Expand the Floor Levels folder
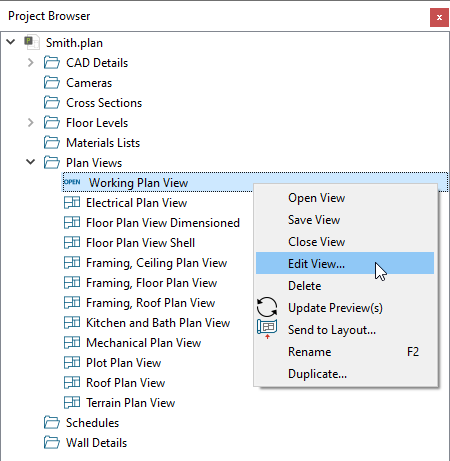 coord(31,123)
